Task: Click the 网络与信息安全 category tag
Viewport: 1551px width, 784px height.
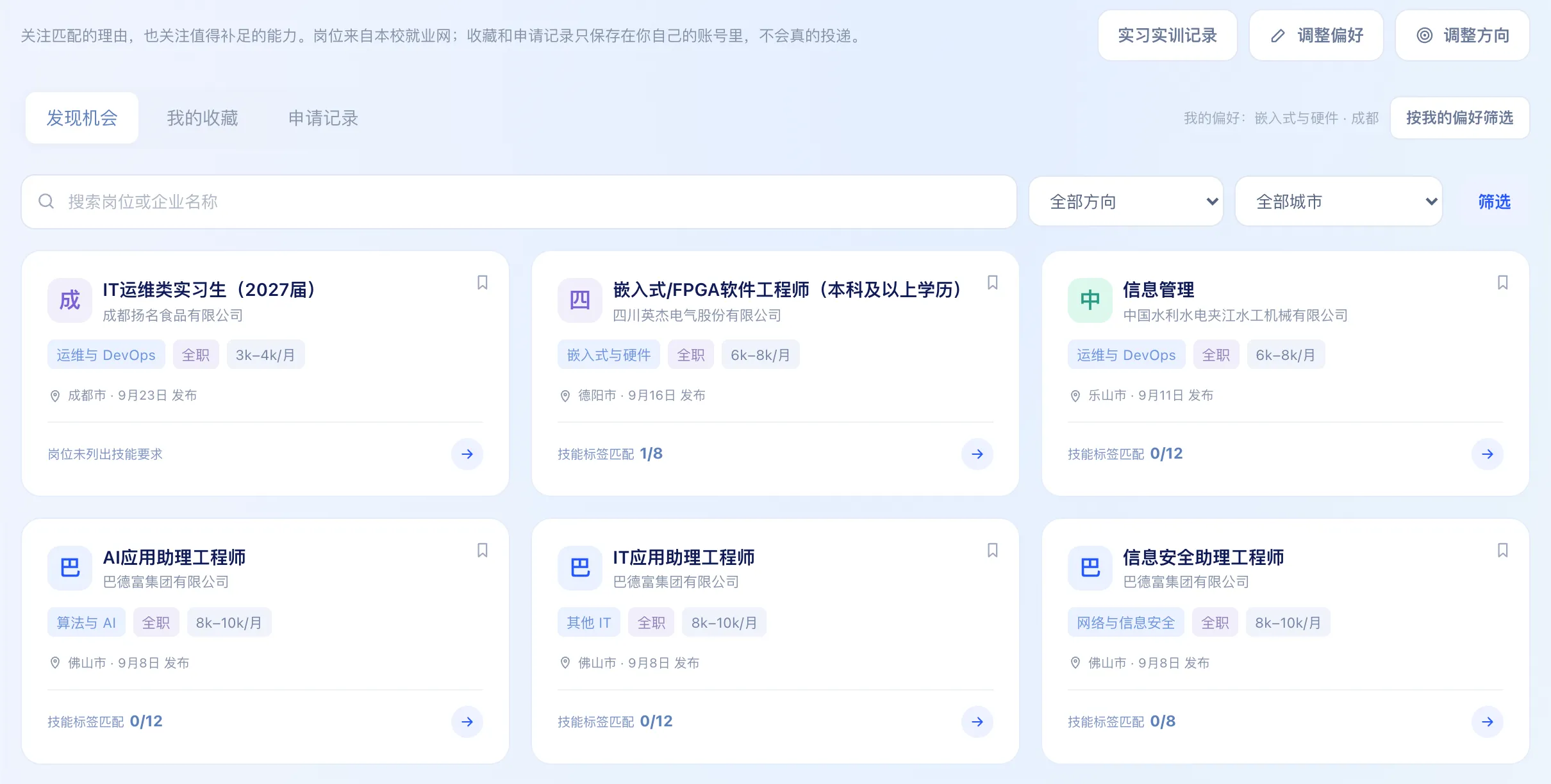Action: click(1126, 623)
